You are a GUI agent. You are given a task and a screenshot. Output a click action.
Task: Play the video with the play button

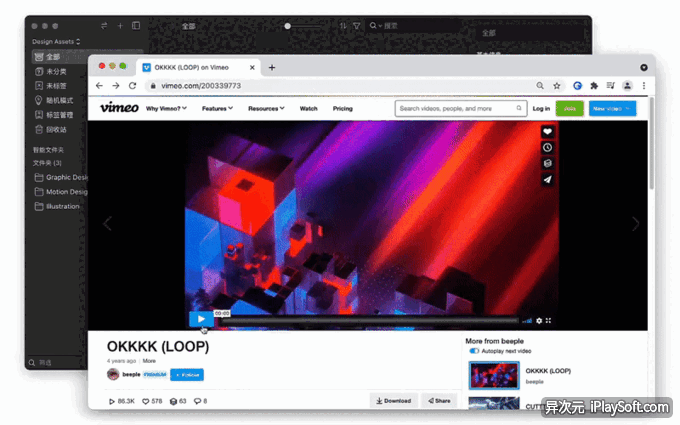point(201,320)
